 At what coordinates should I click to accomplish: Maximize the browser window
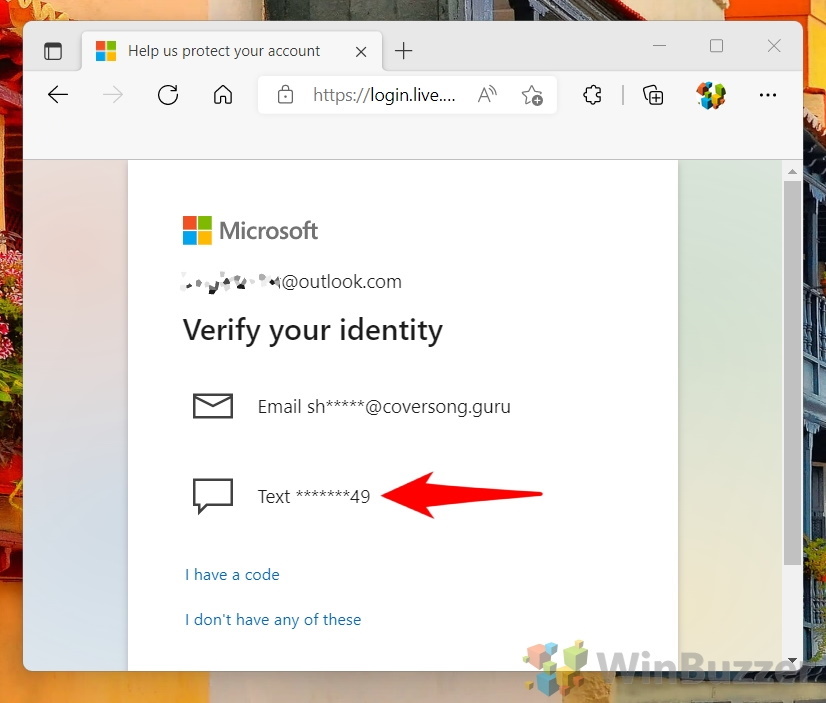pyautogui.click(x=716, y=46)
